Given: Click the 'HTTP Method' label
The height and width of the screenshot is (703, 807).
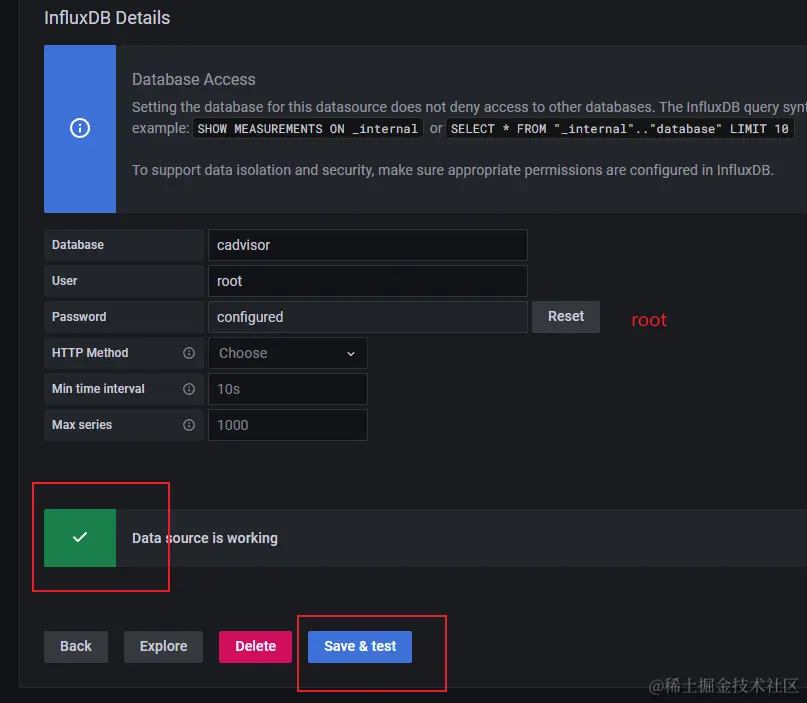Looking at the screenshot, I should (x=90, y=353).
